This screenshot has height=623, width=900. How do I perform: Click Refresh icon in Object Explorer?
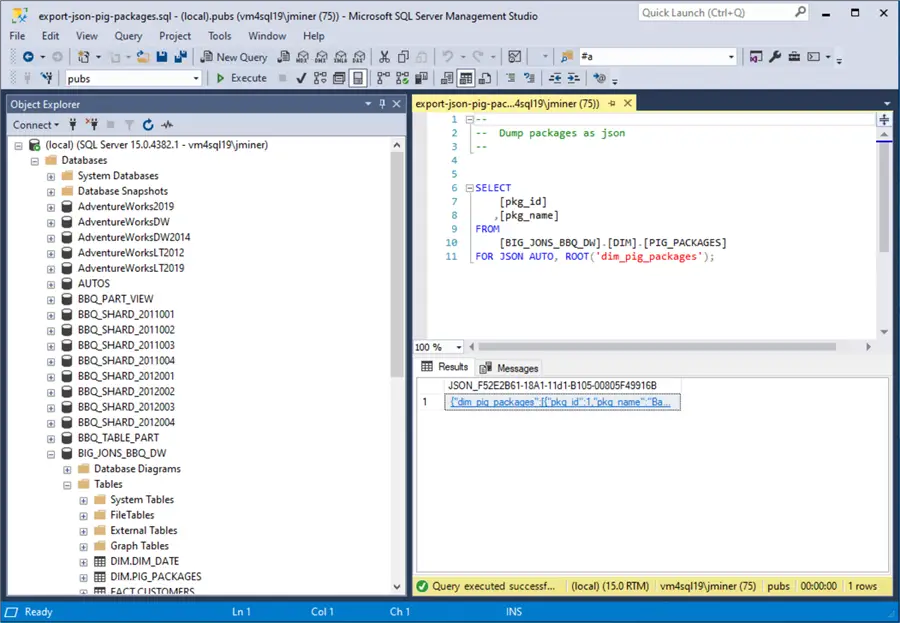[148, 125]
